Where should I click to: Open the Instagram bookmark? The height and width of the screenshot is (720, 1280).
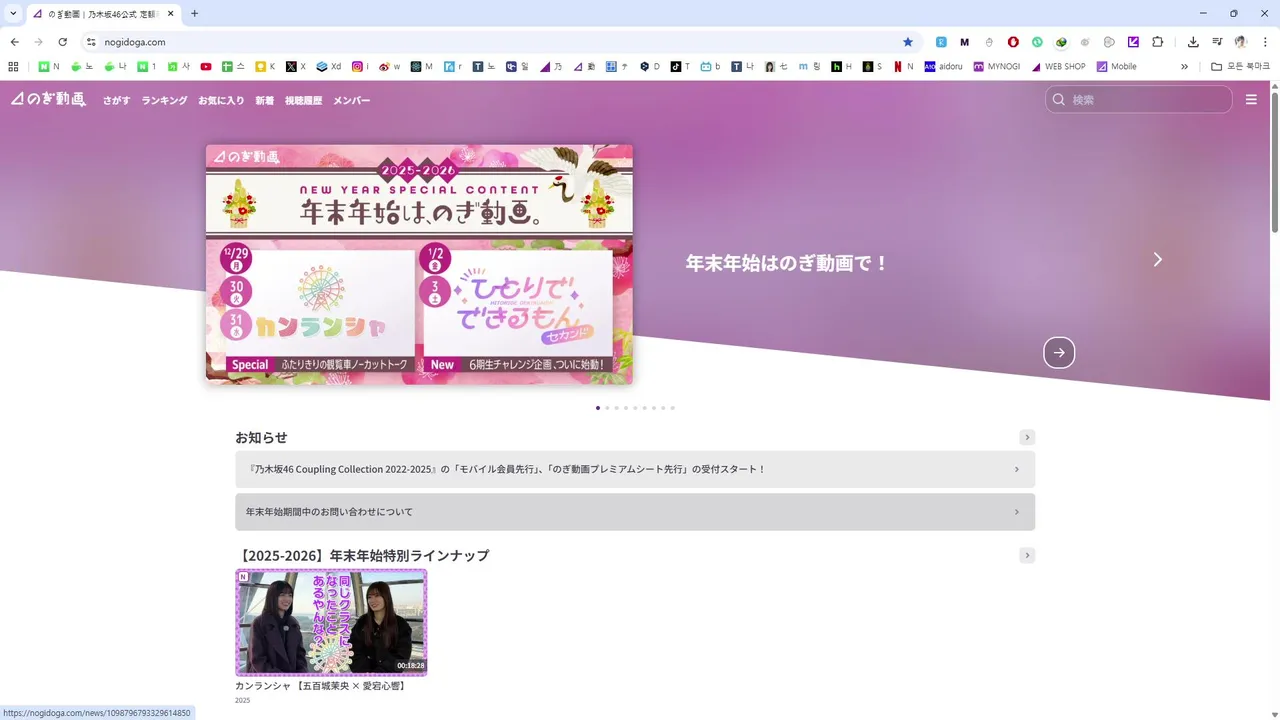click(360, 67)
